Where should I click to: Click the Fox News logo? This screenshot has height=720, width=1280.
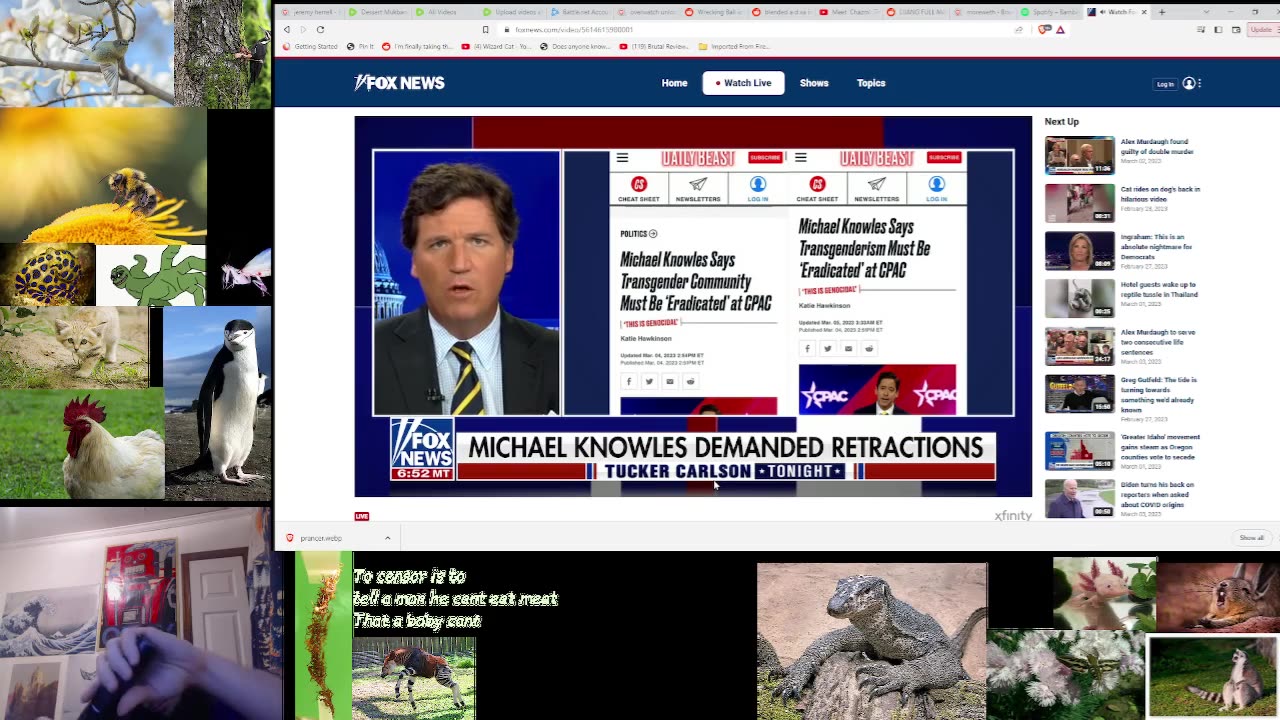tap(399, 83)
